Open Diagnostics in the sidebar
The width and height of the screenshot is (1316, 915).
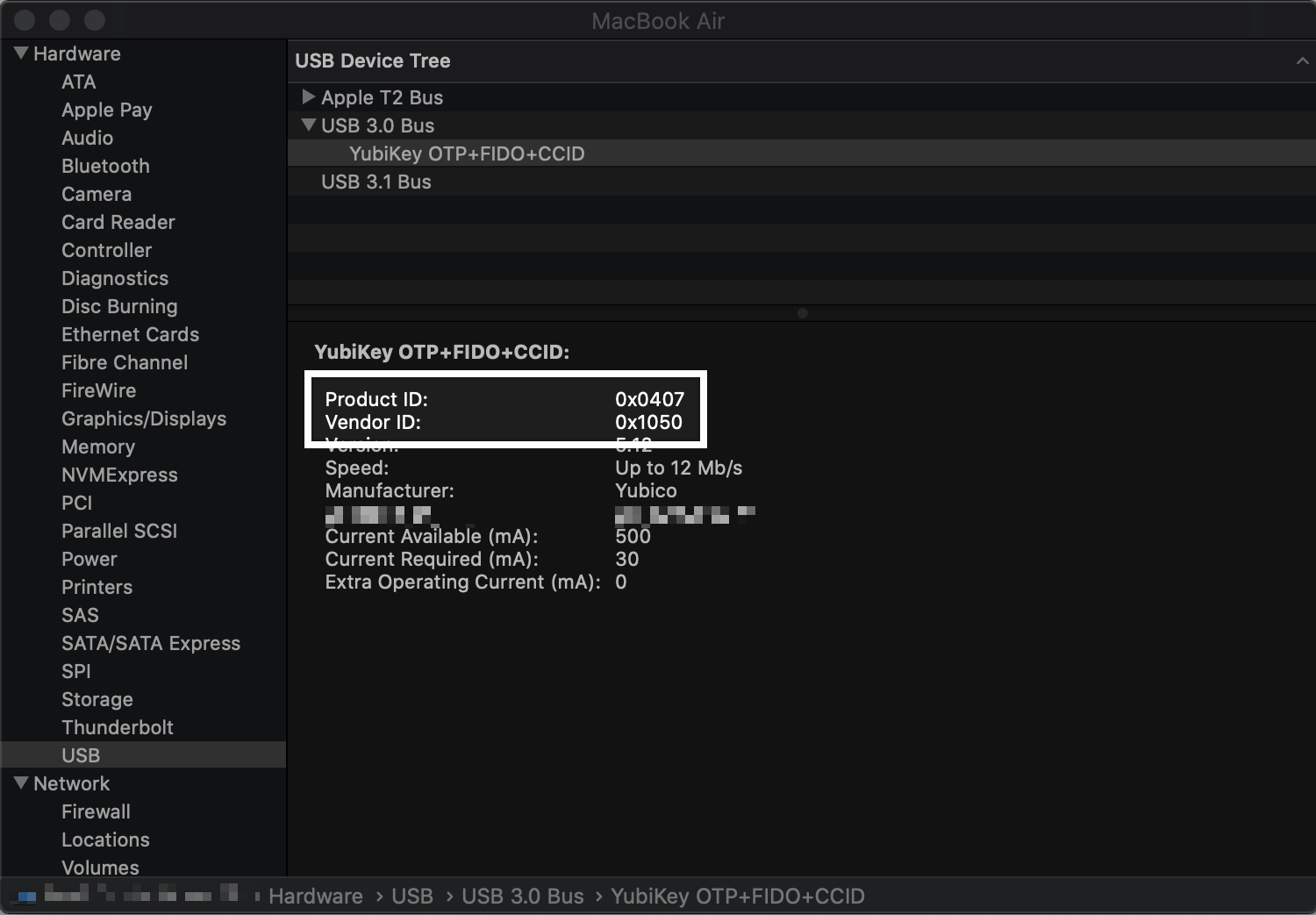115,278
